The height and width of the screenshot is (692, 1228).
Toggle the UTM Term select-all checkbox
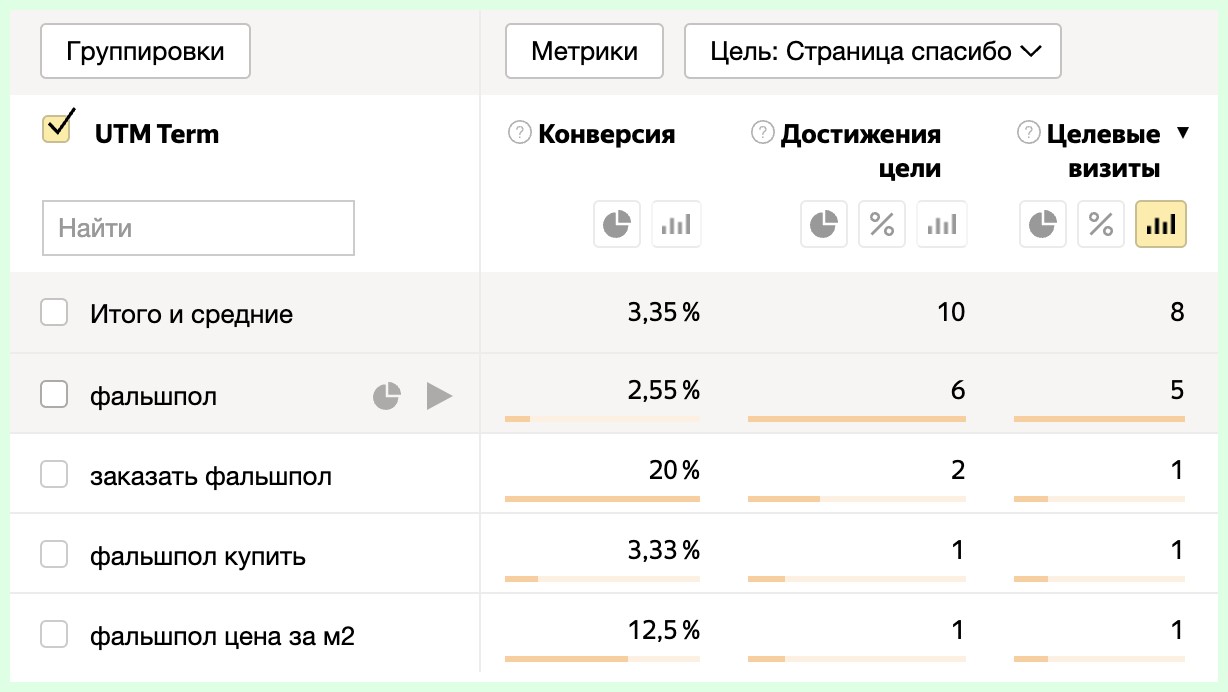point(56,129)
